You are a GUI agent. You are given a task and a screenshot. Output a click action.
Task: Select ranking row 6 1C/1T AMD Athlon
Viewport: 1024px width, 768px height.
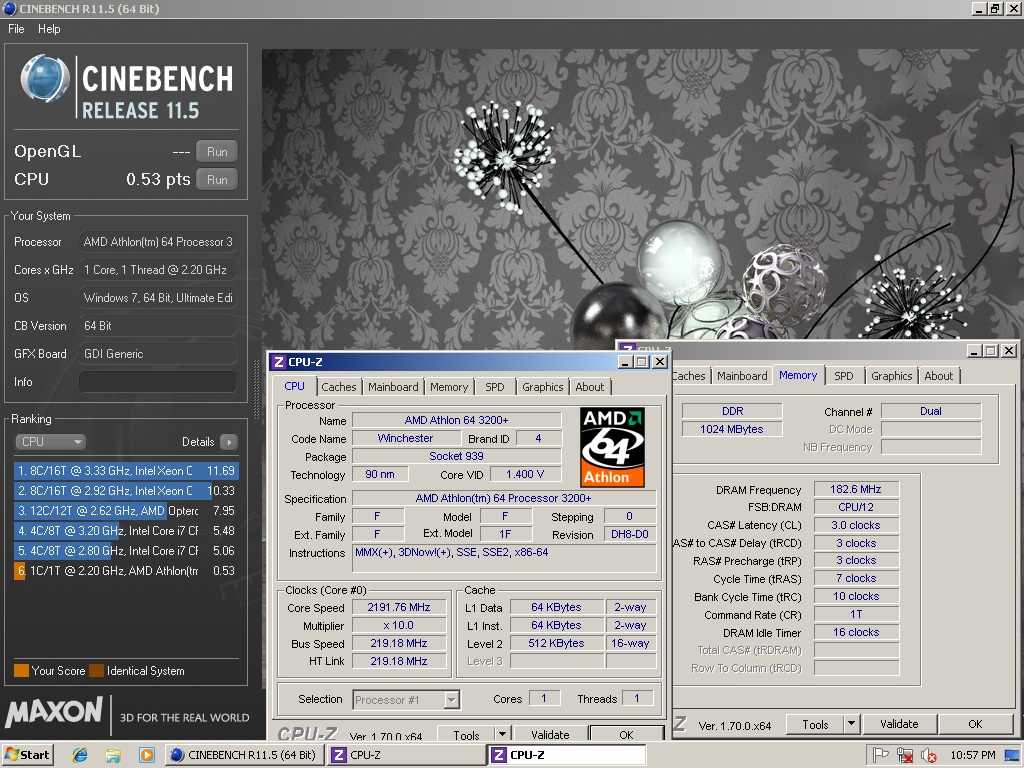125,571
